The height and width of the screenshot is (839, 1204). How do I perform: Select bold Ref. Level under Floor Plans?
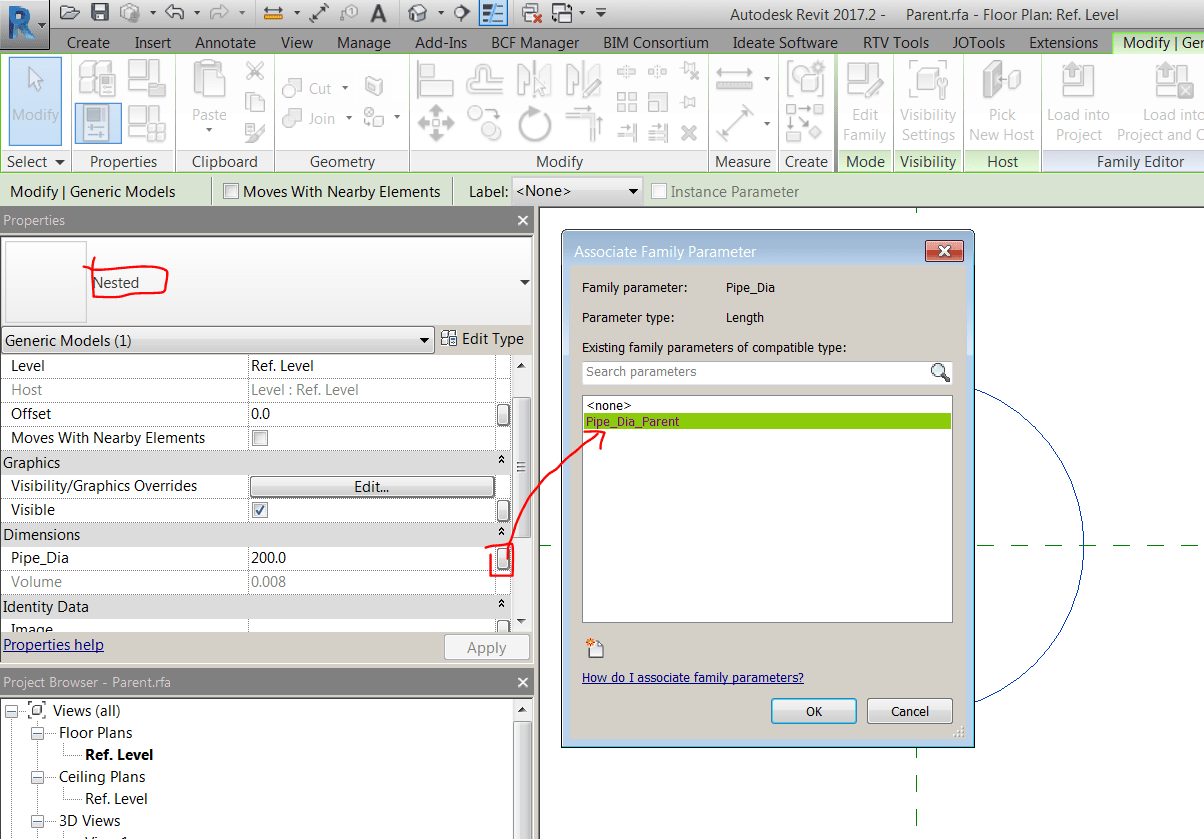[119, 755]
